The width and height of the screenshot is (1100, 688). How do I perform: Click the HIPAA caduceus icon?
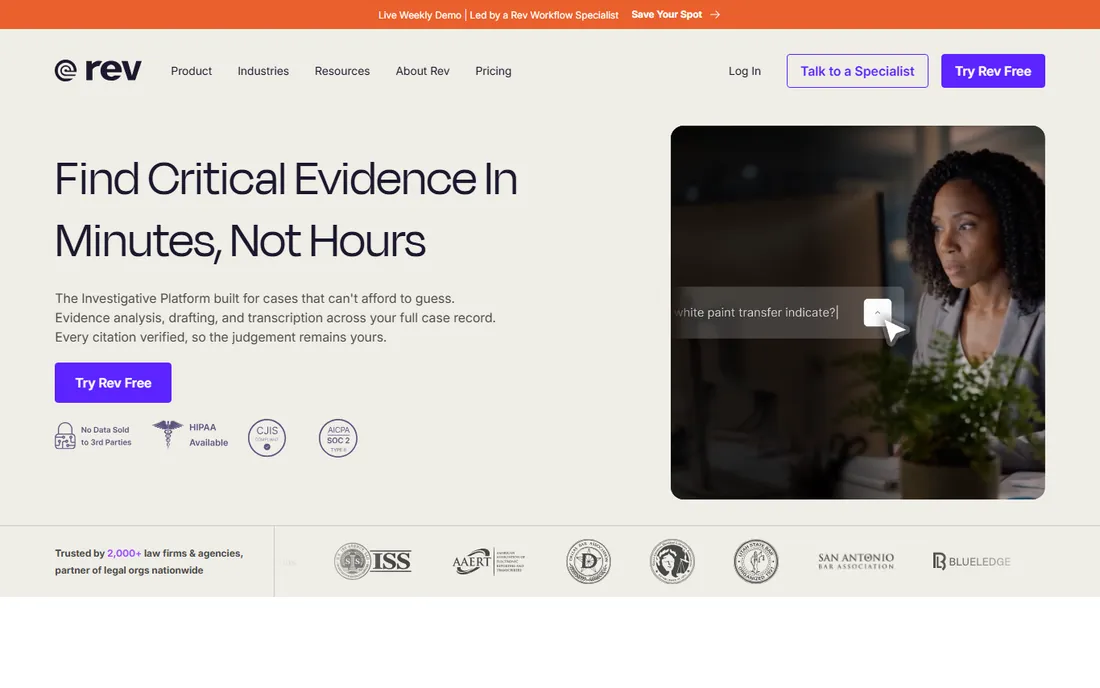tap(168, 433)
